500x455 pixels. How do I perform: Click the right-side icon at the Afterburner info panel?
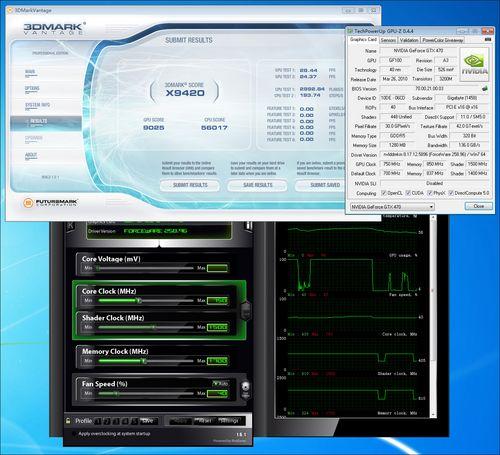[x=249, y=226]
